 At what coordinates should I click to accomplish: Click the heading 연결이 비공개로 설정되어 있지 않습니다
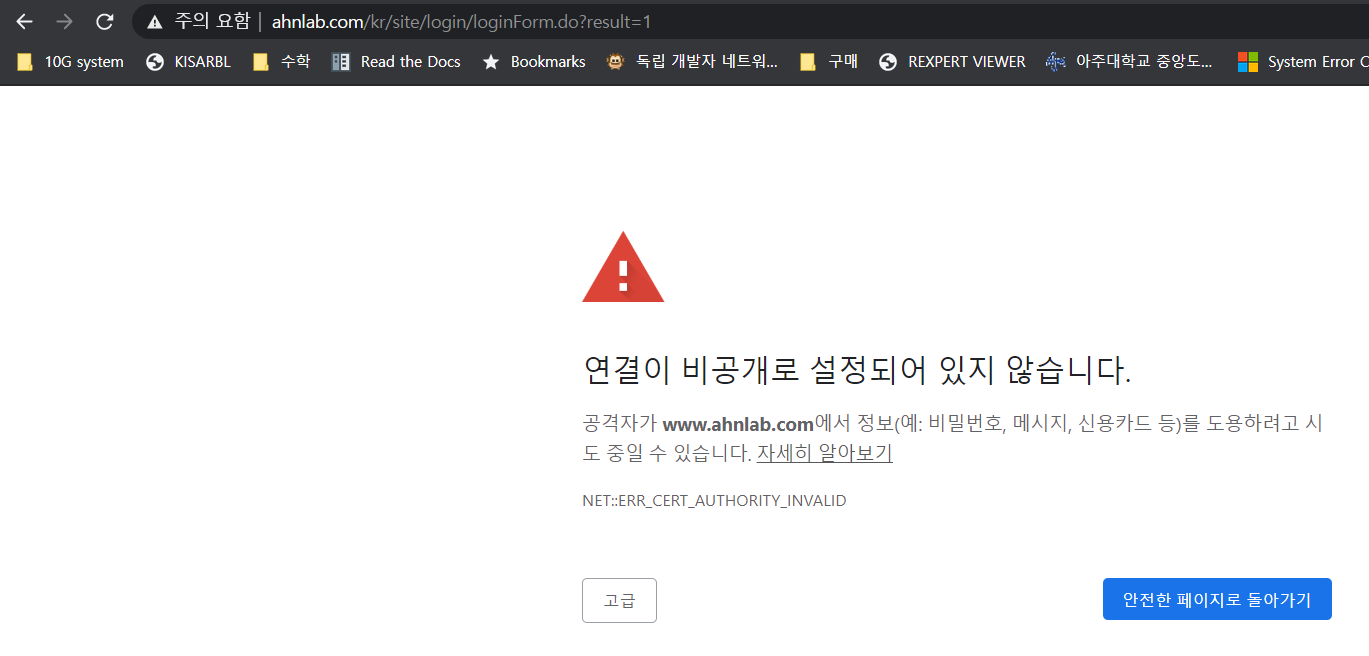pos(857,370)
